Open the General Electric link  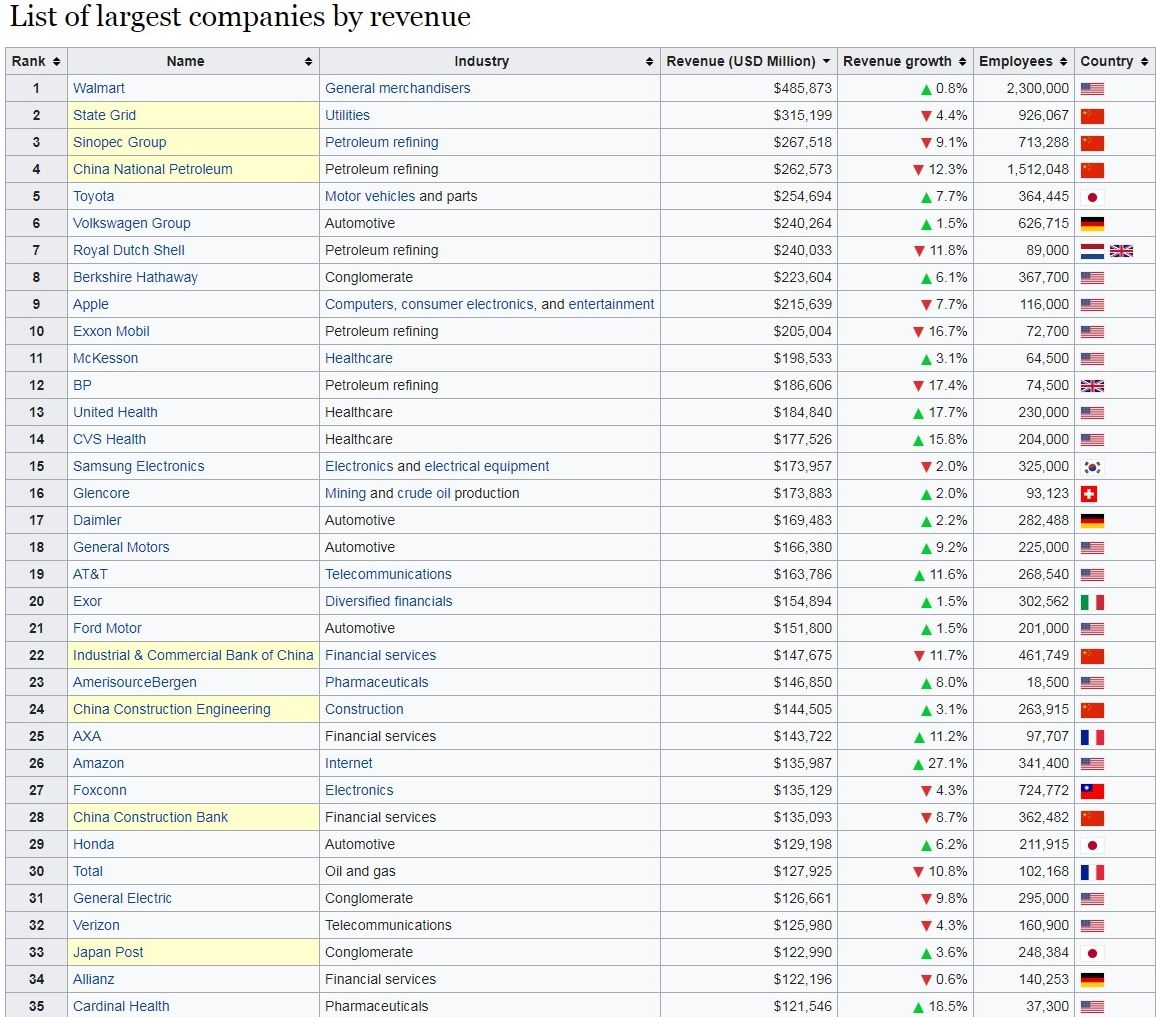(x=122, y=898)
